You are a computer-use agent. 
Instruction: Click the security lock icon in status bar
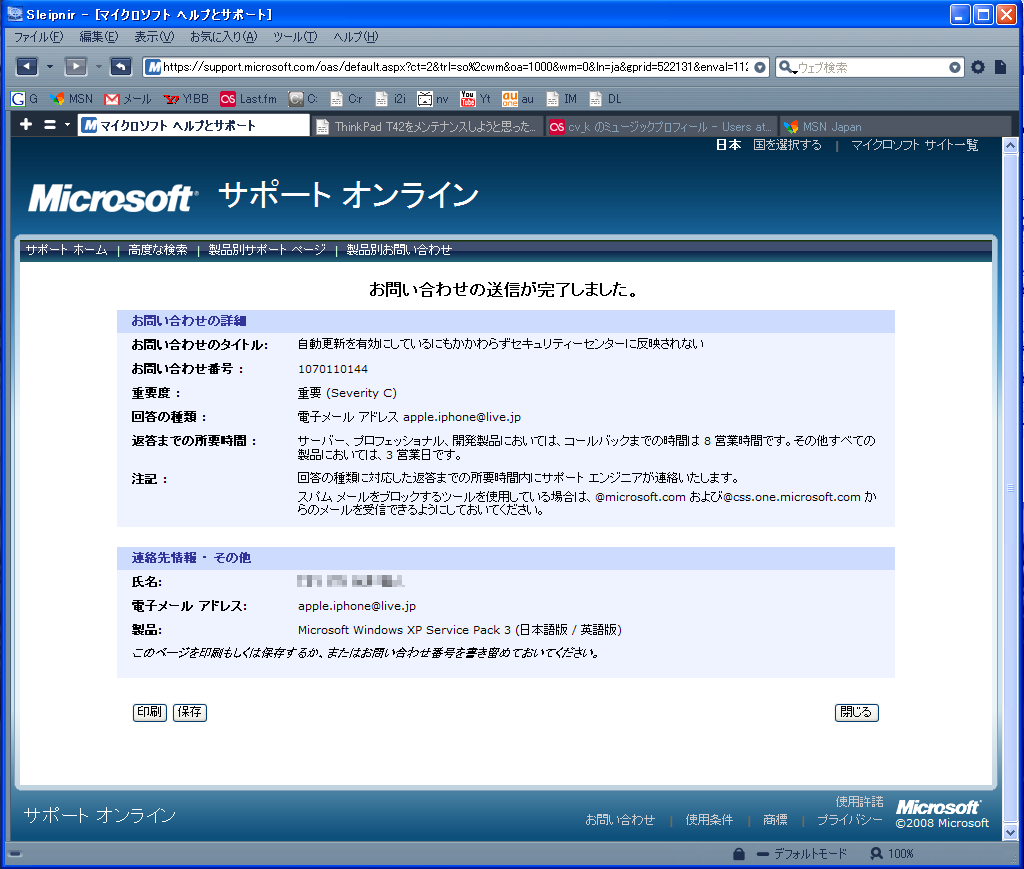(x=739, y=853)
